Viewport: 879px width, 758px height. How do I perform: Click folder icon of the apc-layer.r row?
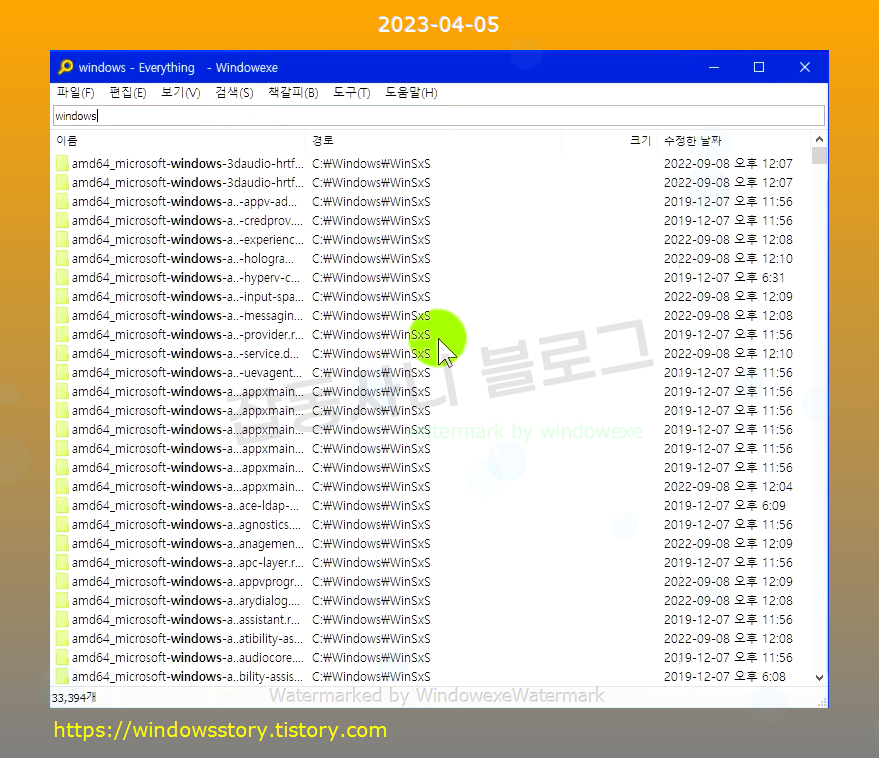62,563
